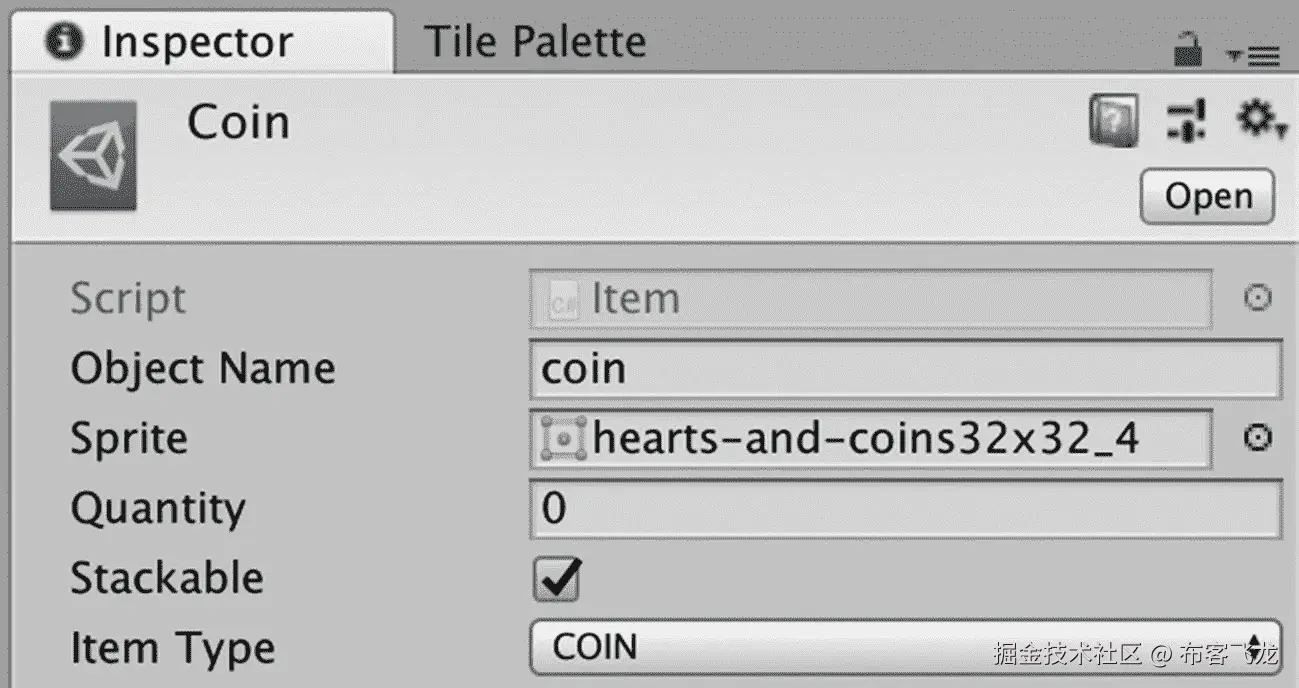Click the preset sliders icon
The height and width of the screenshot is (688, 1299).
[x=1186, y=122]
